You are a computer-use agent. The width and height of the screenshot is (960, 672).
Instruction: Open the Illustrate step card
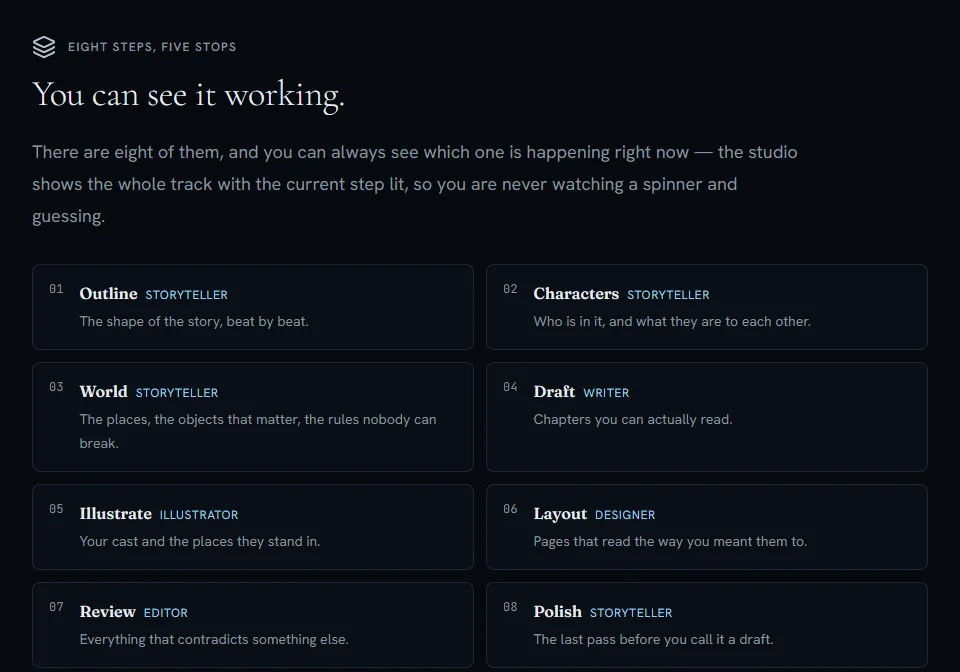tap(253, 527)
